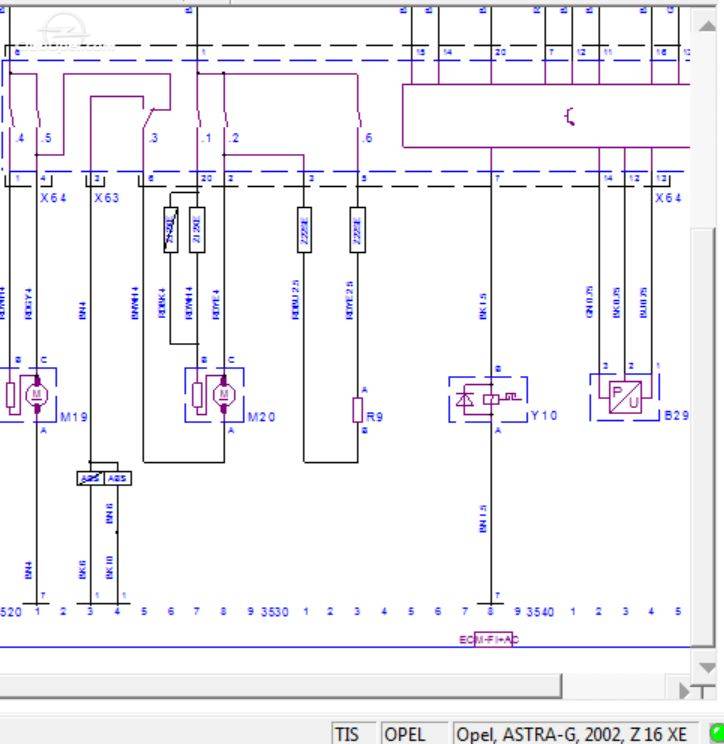Click the crossed-out fuse symbol below X63
724x744 pixels.
(x=171, y=230)
